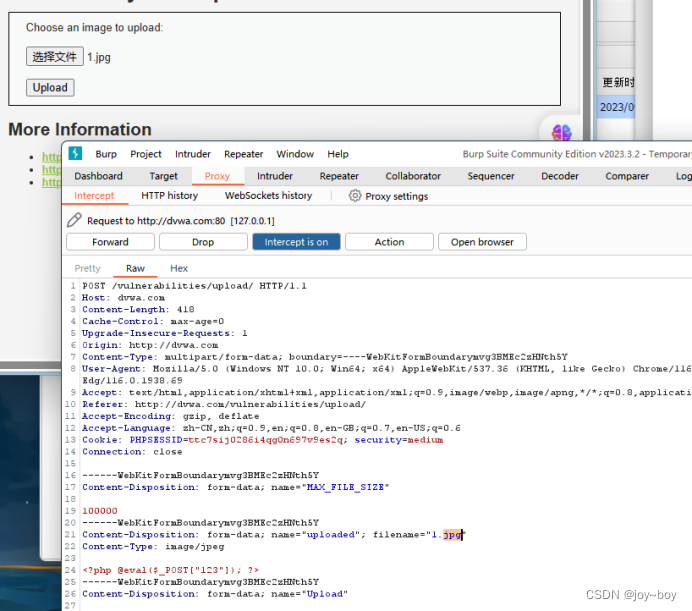Open the Comparer tab
Image resolution: width=692 pixels, height=611 pixels.
[x=627, y=176]
